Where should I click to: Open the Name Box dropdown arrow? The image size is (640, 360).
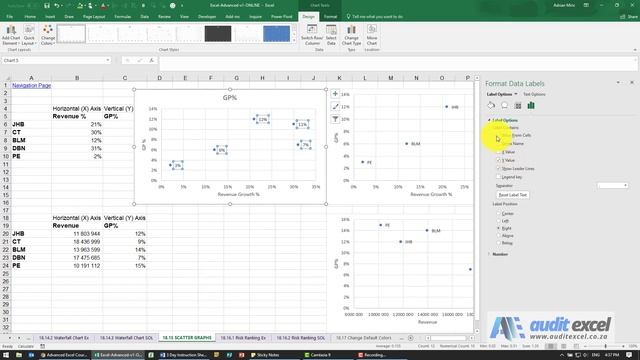point(108,60)
